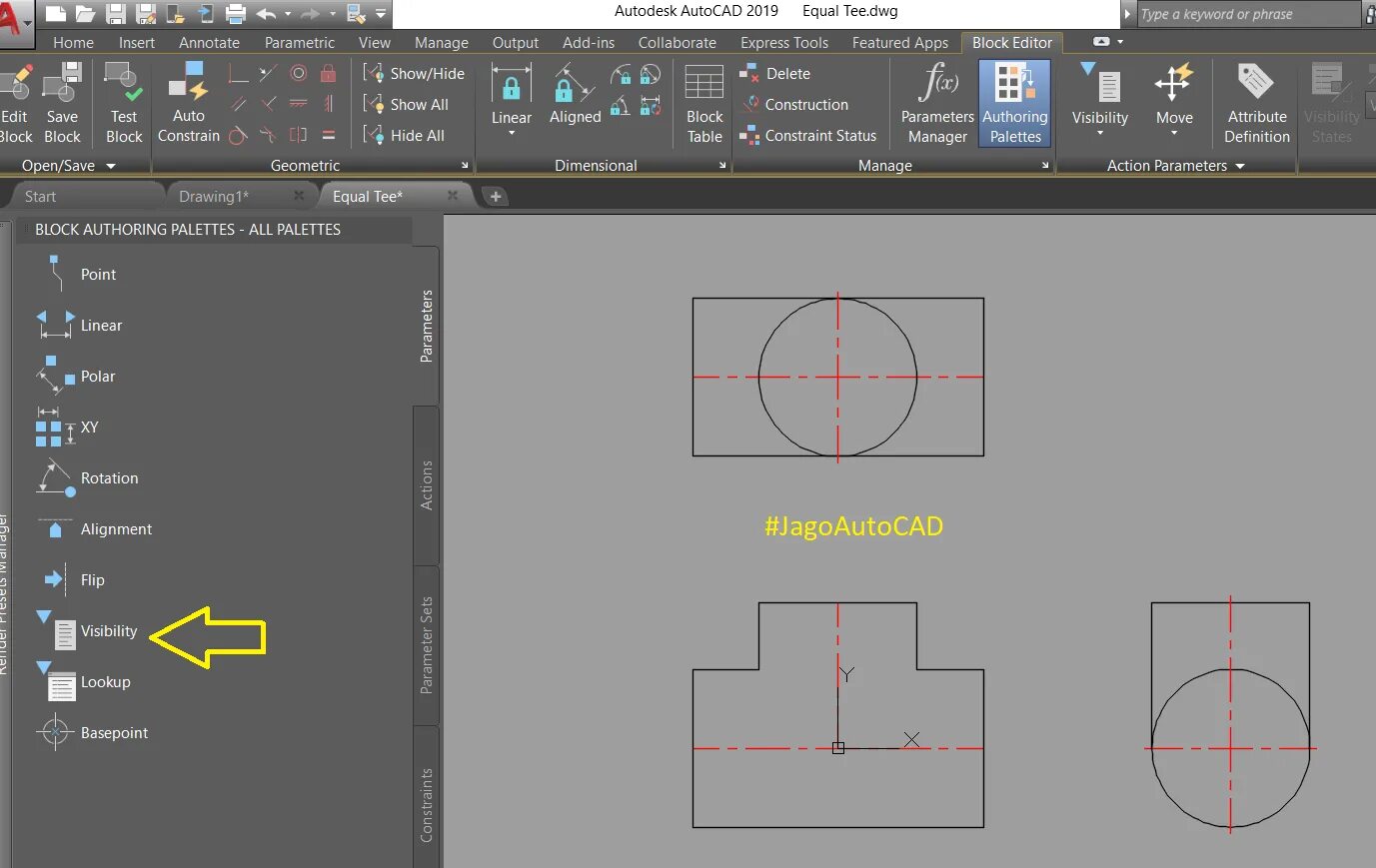Select the Linear parameter in authoring palette
The width and height of the screenshot is (1376, 868).
point(78,325)
